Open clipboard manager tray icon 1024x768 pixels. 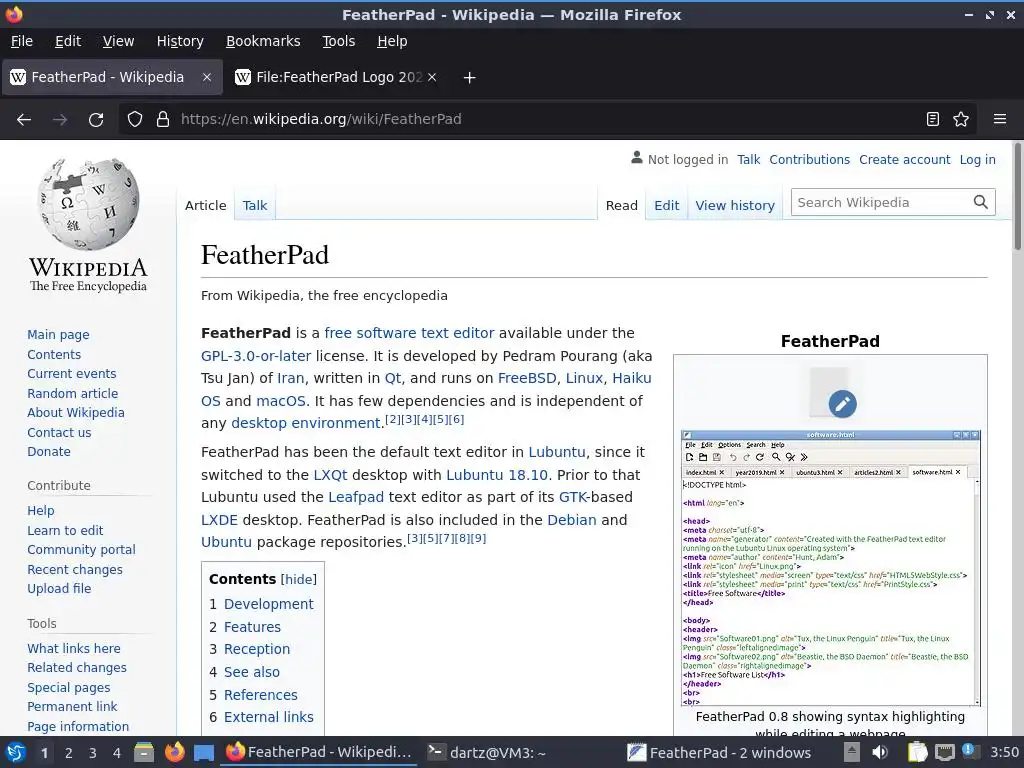pyautogui.click(x=918, y=752)
